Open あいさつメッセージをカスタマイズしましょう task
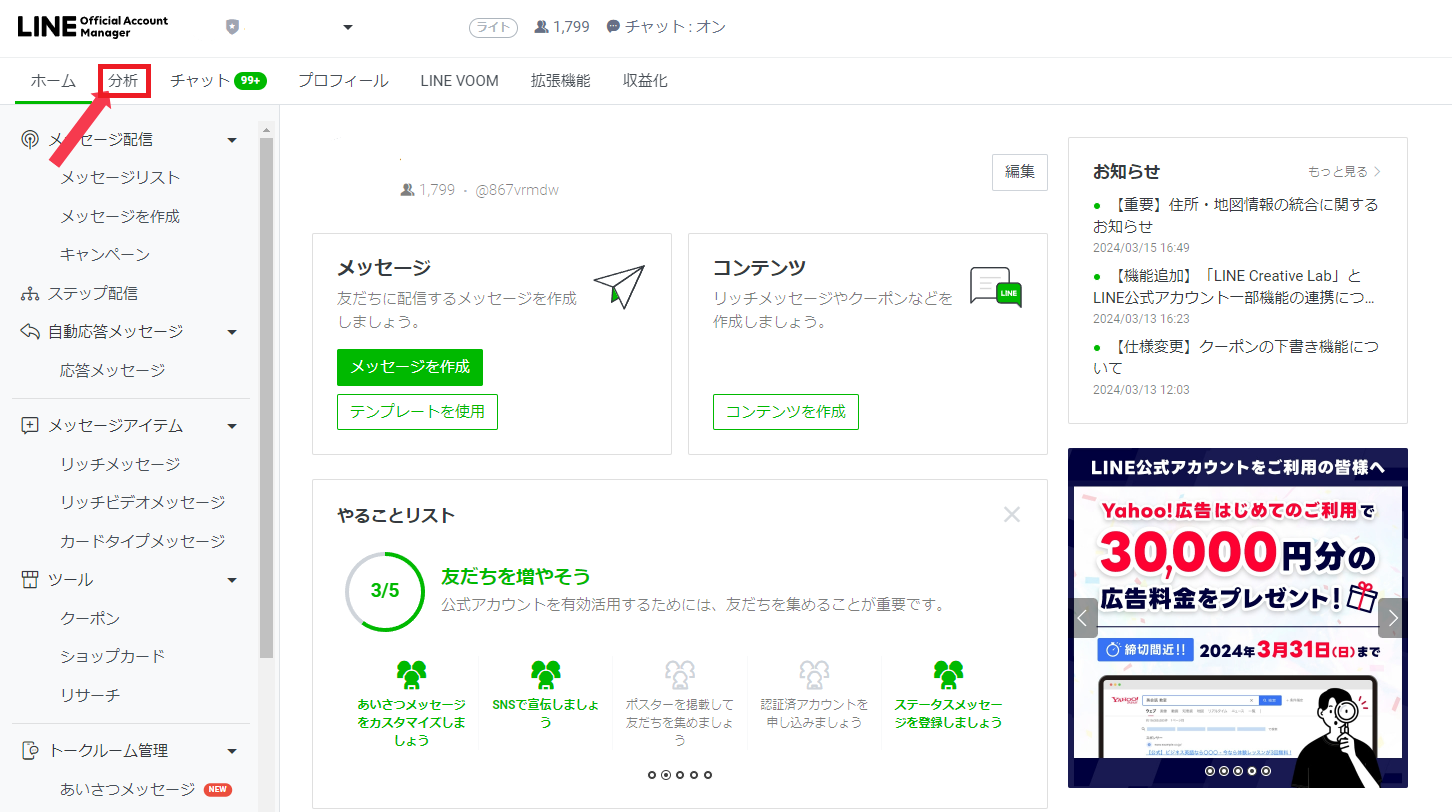This screenshot has height=812, width=1452. tap(411, 702)
